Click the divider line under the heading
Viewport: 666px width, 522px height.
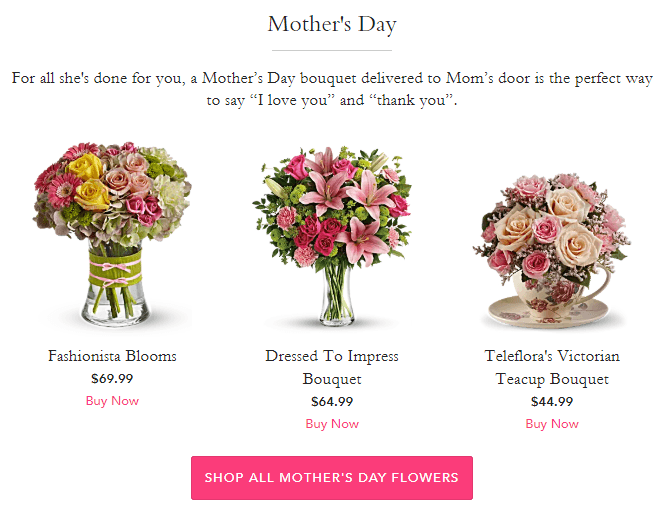pos(332,50)
